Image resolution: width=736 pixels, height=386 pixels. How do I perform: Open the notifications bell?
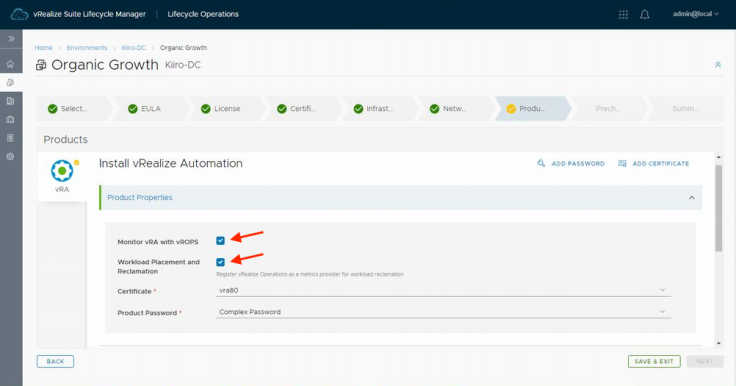pyautogui.click(x=645, y=15)
